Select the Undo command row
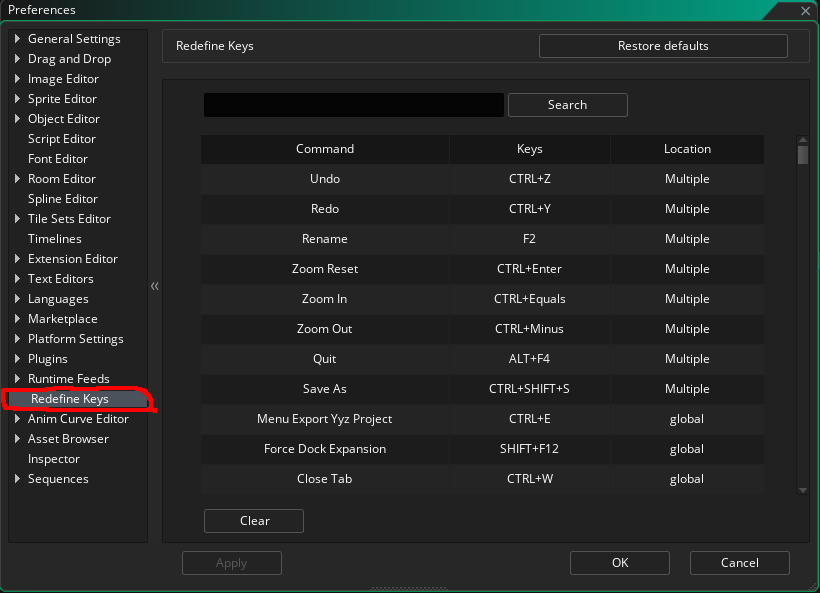 [x=482, y=179]
